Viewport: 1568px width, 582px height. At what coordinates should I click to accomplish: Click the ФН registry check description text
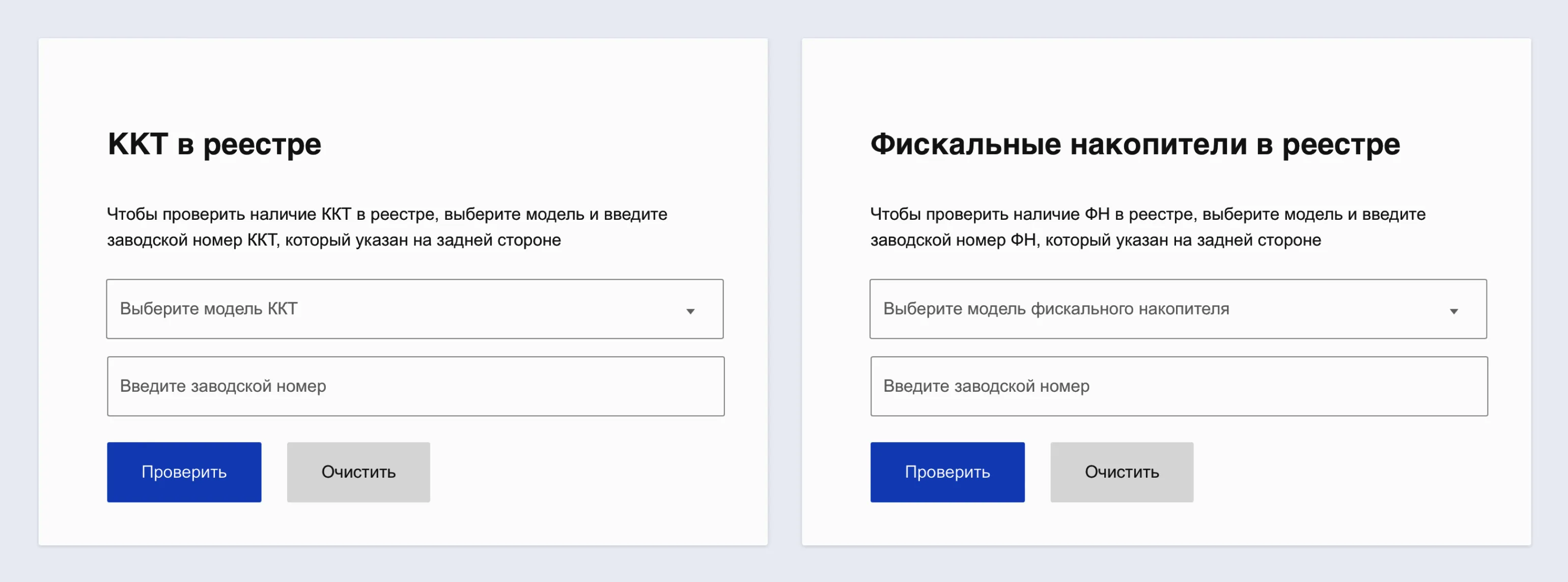point(1147,227)
